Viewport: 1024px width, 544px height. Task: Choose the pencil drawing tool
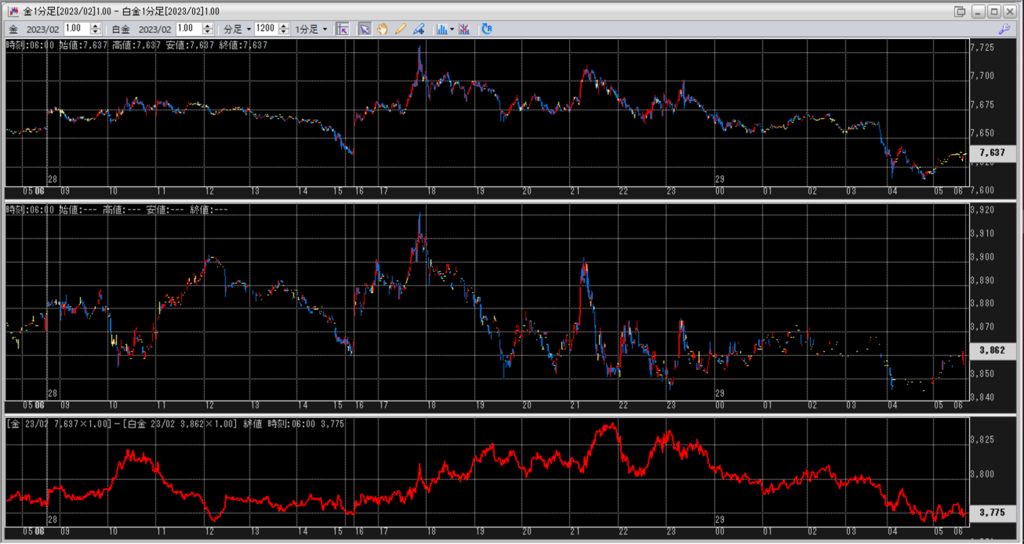[400, 29]
